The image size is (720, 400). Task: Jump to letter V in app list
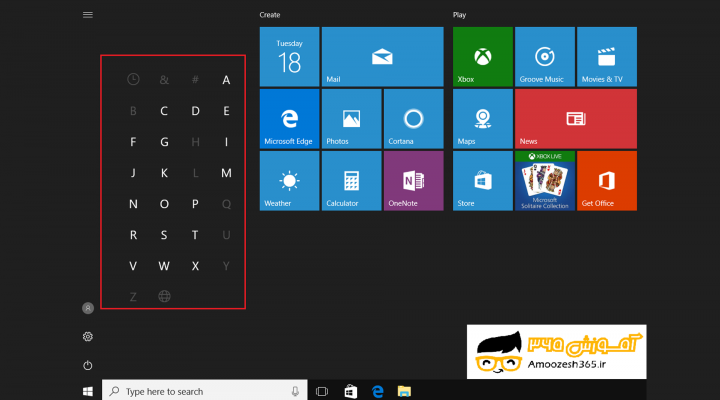(133, 266)
